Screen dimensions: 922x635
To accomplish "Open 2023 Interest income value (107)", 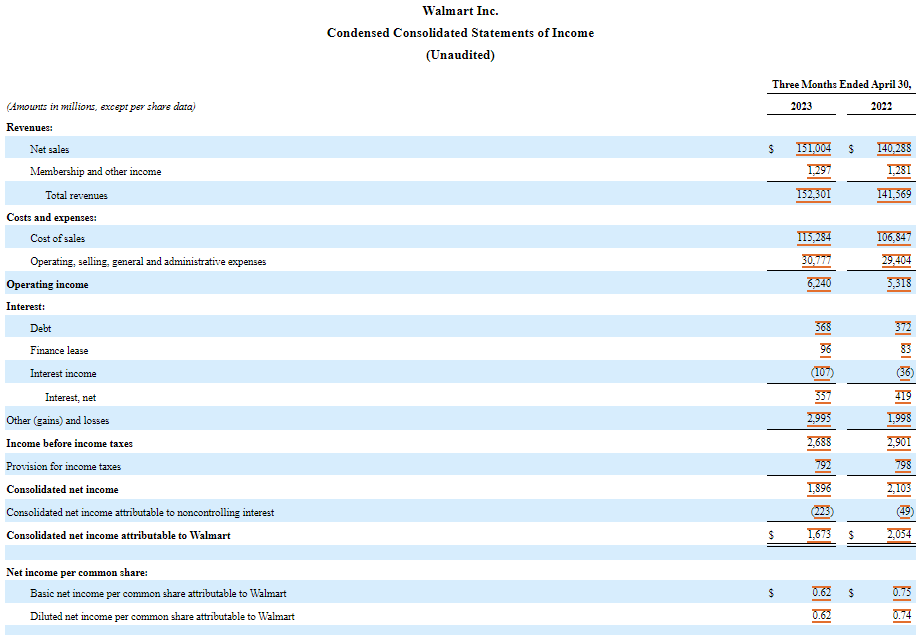I will tap(822, 373).
